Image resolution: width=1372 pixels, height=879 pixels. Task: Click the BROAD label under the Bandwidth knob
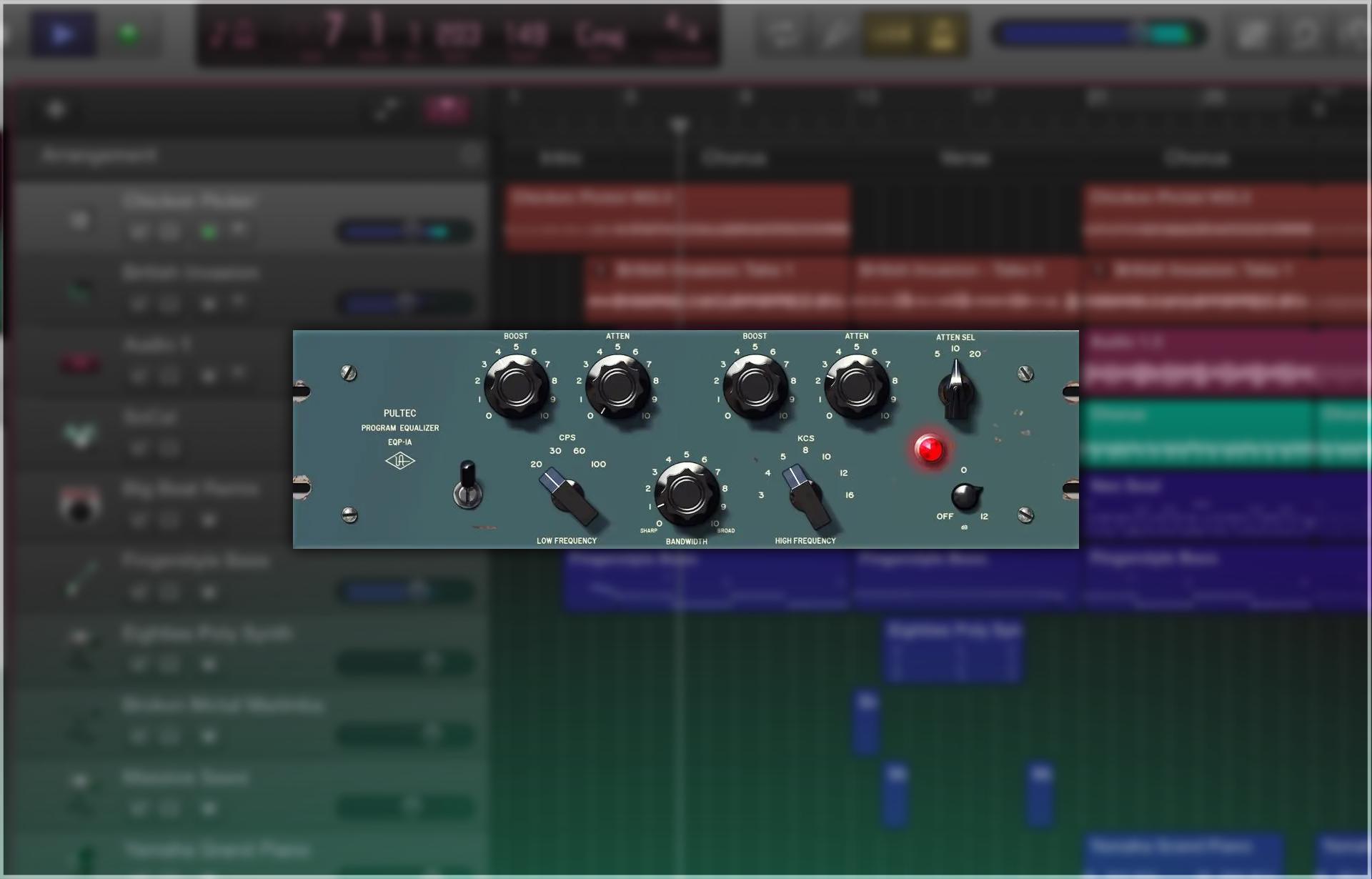point(725,531)
